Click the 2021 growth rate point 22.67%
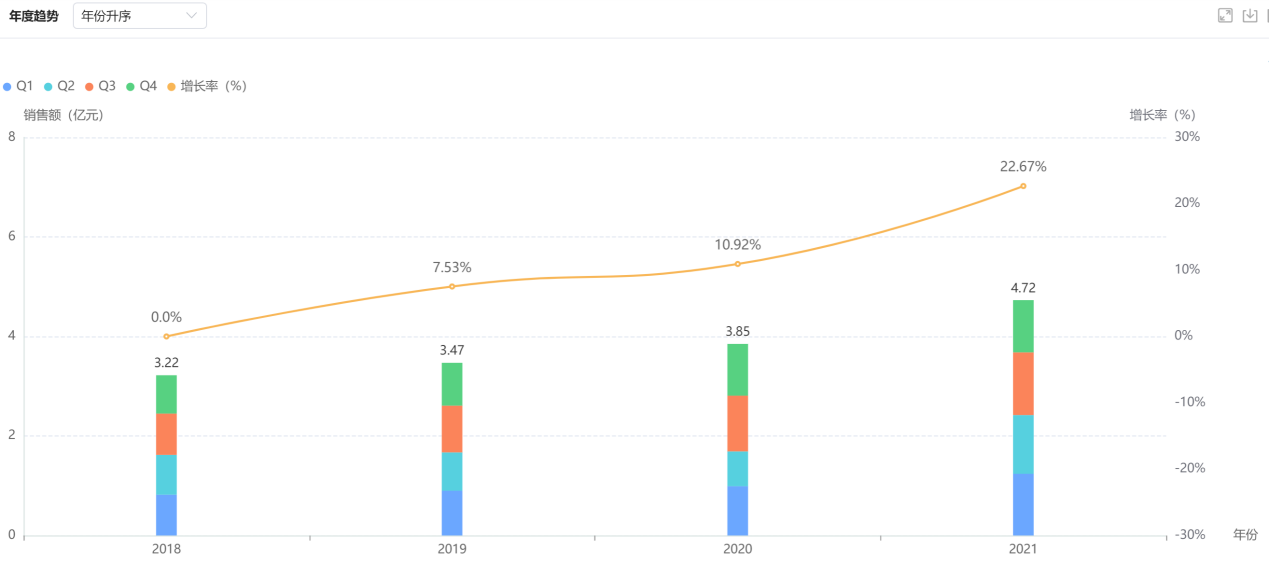Screen dimensions: 1269x564 1023,186
